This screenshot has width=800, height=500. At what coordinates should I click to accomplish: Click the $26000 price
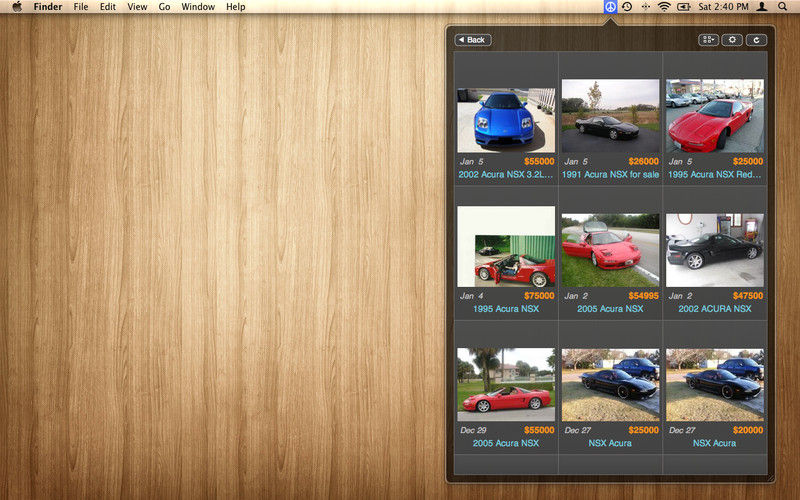(x=644, y=161)
